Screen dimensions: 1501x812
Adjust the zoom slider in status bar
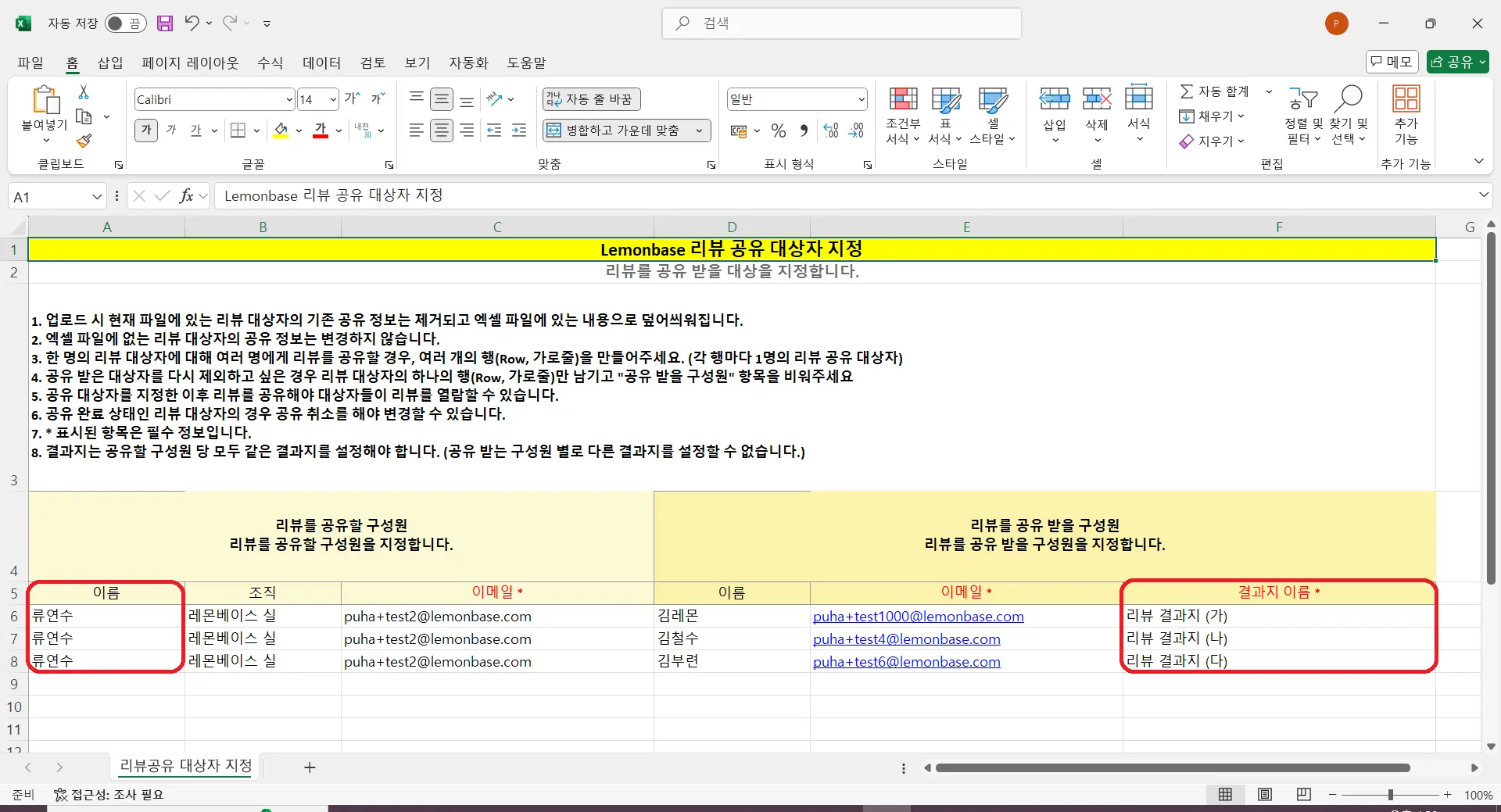point(1390,795)
